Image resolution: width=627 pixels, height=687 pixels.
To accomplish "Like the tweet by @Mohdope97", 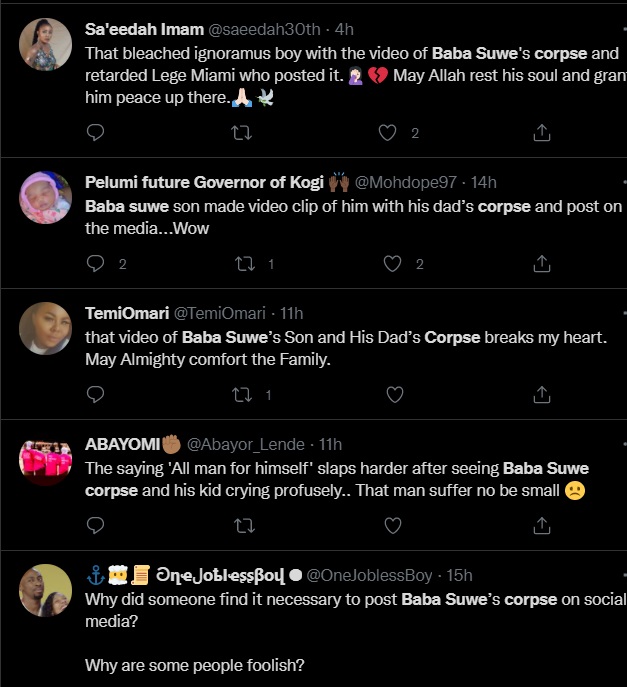I will (x=393, y=263).
